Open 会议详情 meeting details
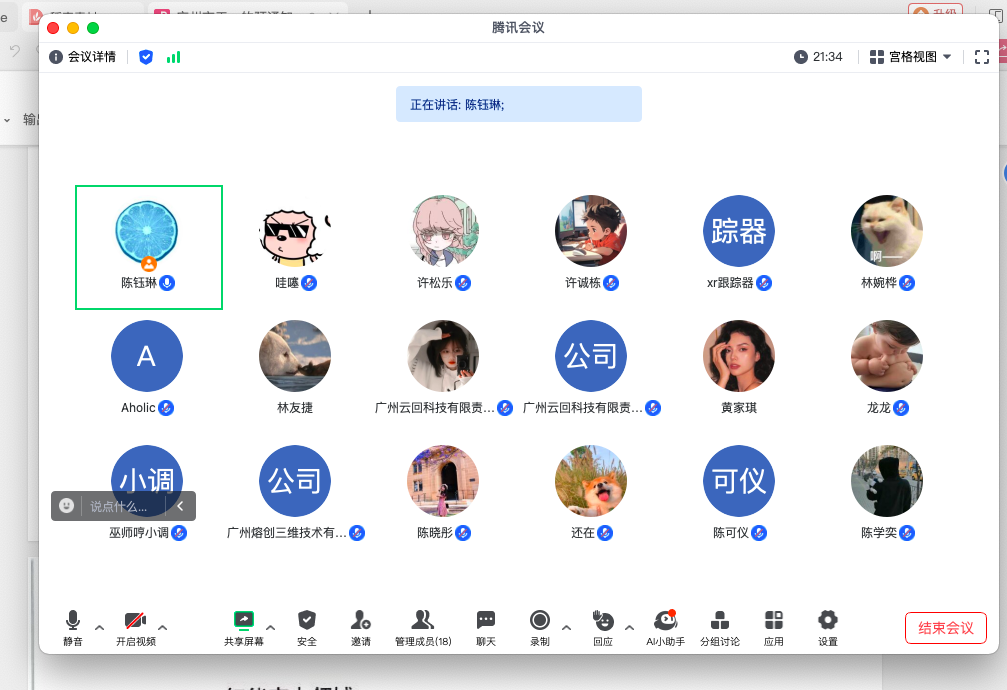 pos(83,57)
